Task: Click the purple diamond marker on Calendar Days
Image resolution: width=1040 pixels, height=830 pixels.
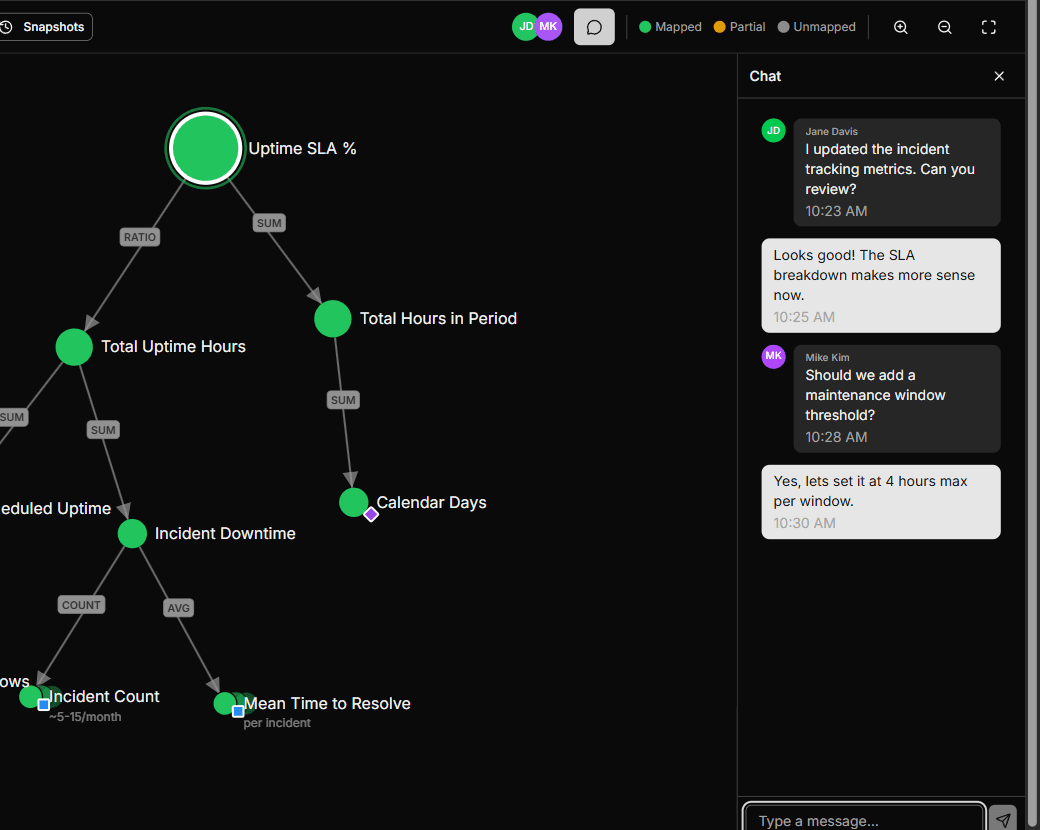Action: [371, 514]
